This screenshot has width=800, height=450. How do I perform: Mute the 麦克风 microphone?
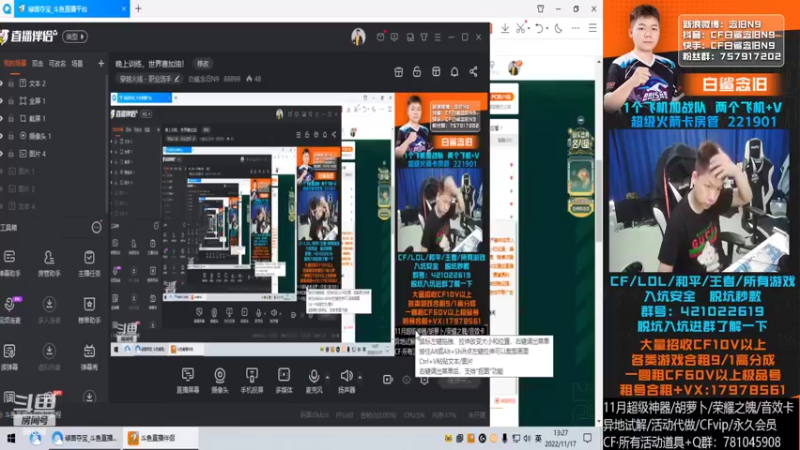point(314,380)
